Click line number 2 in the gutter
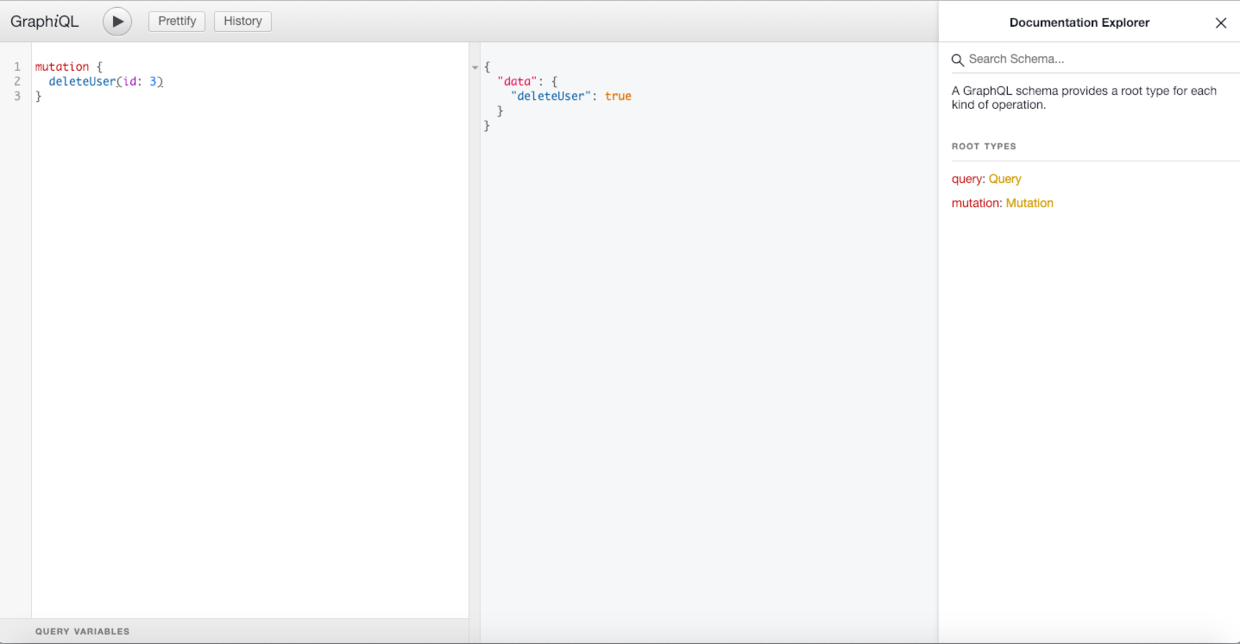The height and width of the screenshot is (644, 1240). click(x=17, y=82)
